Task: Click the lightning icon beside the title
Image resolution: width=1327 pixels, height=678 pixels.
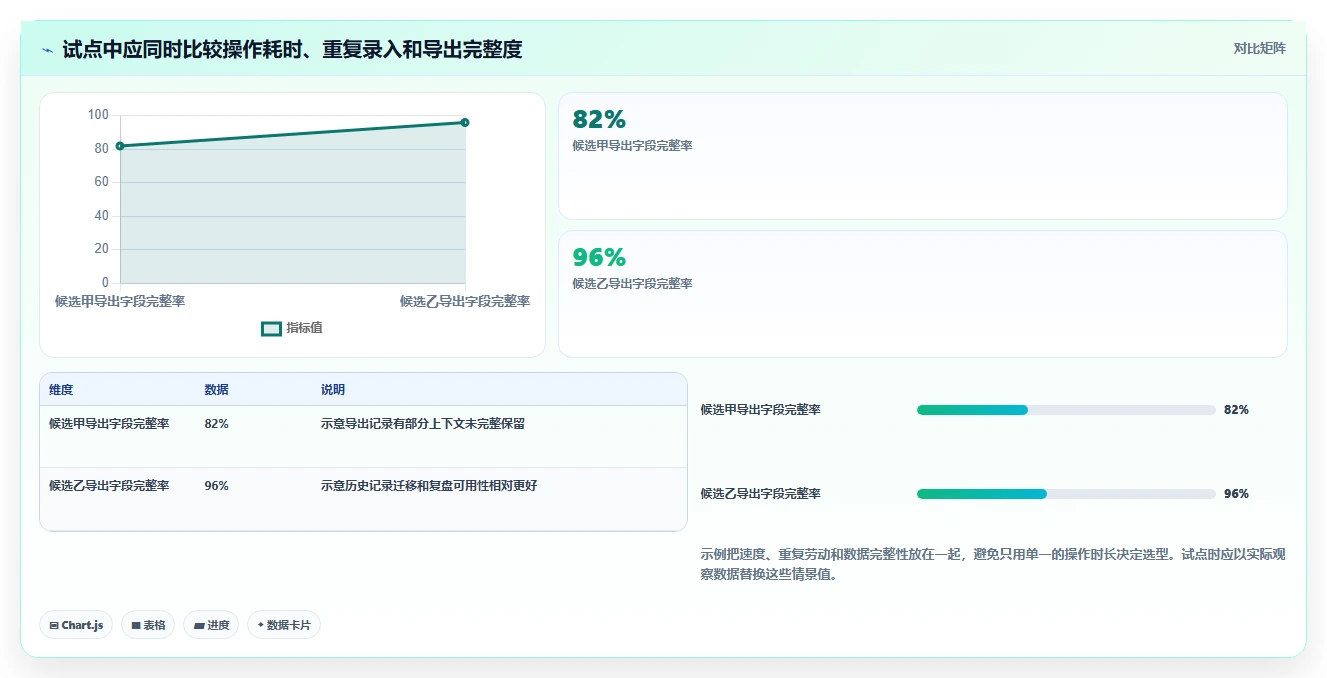Action: pyautogui.click(x=48, y=50)
